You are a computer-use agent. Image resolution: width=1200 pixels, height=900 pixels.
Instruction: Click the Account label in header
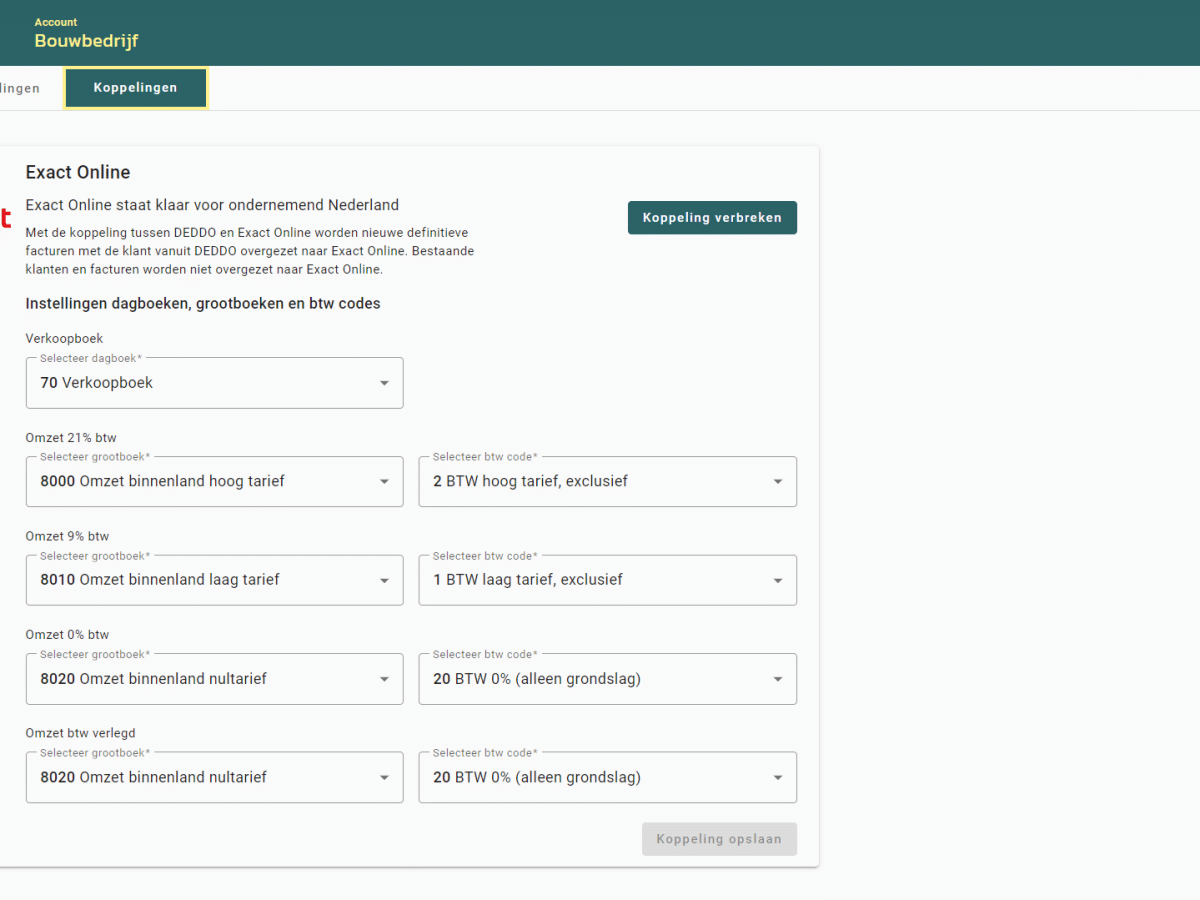[56, 22]
